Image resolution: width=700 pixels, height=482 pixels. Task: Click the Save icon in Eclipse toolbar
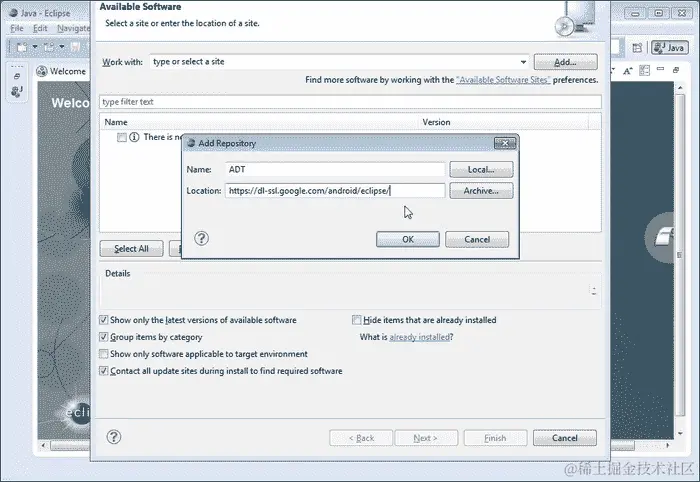(x=75, y=47)
